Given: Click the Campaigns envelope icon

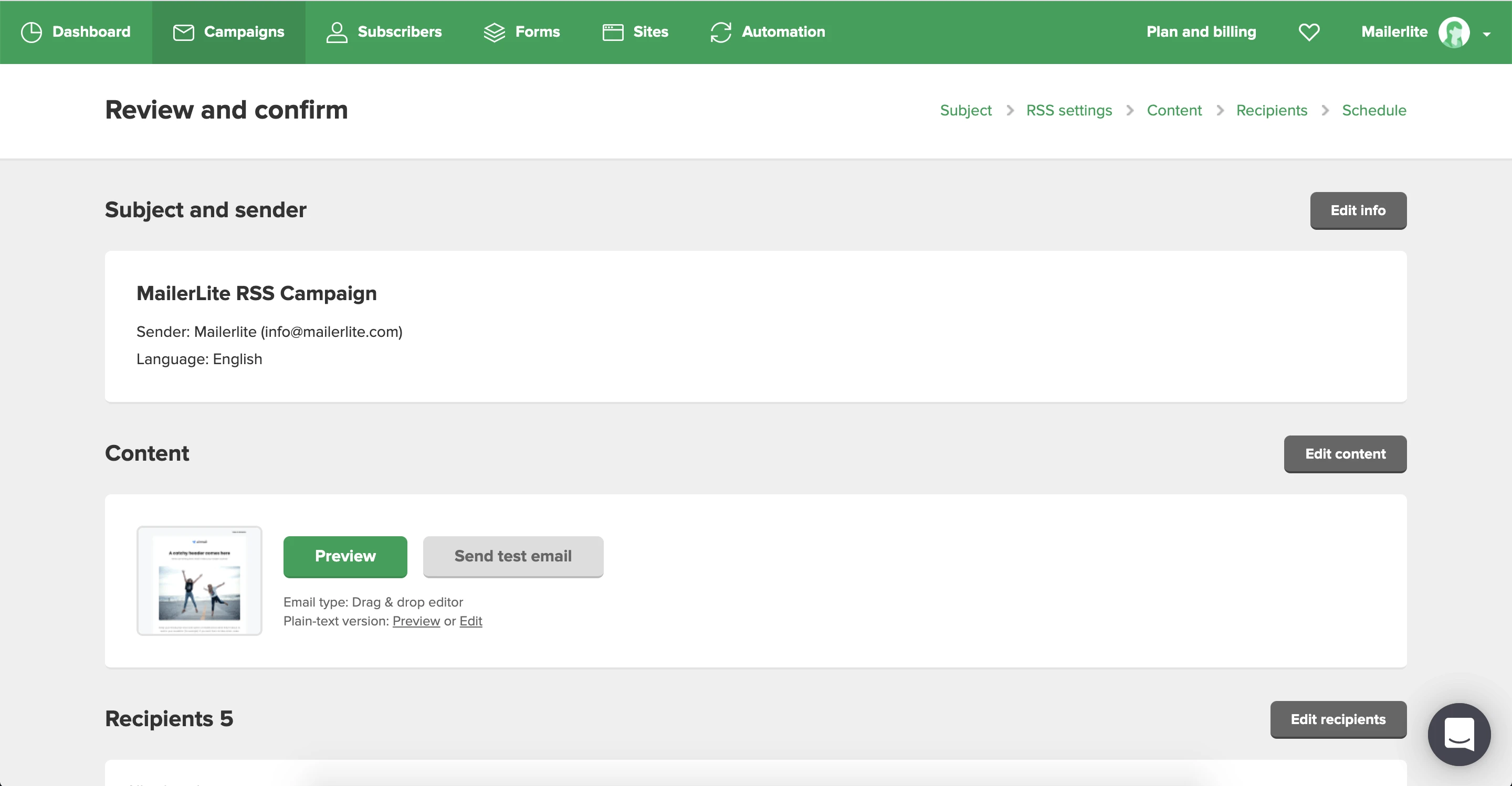Looking at the screenshot, I should (x=183, y=31).
